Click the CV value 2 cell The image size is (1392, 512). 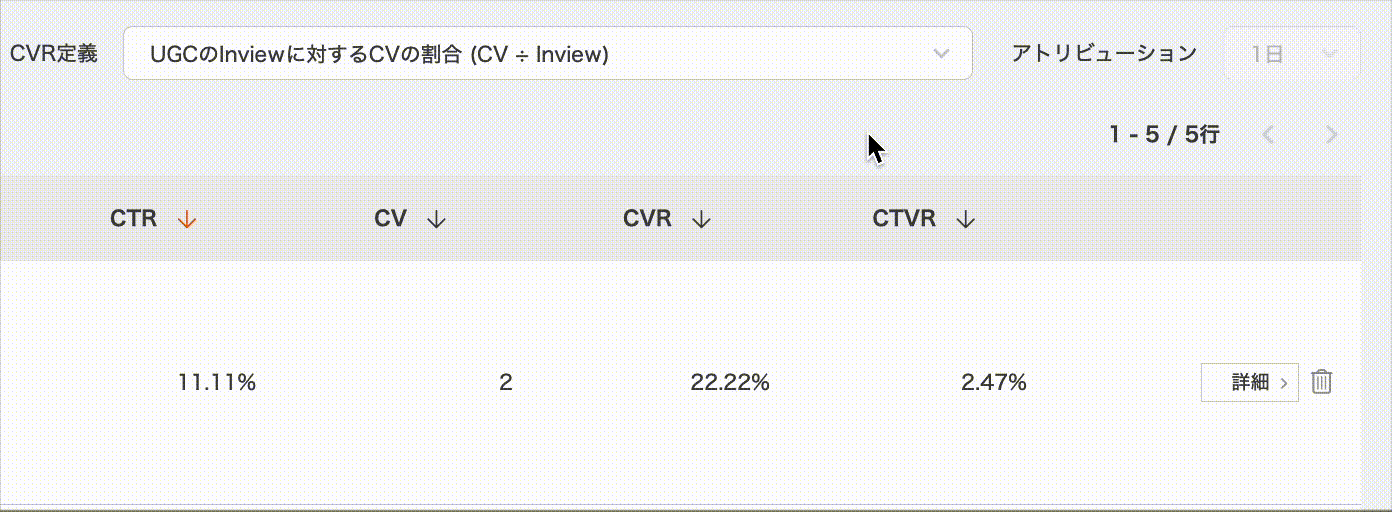[506, 381]
